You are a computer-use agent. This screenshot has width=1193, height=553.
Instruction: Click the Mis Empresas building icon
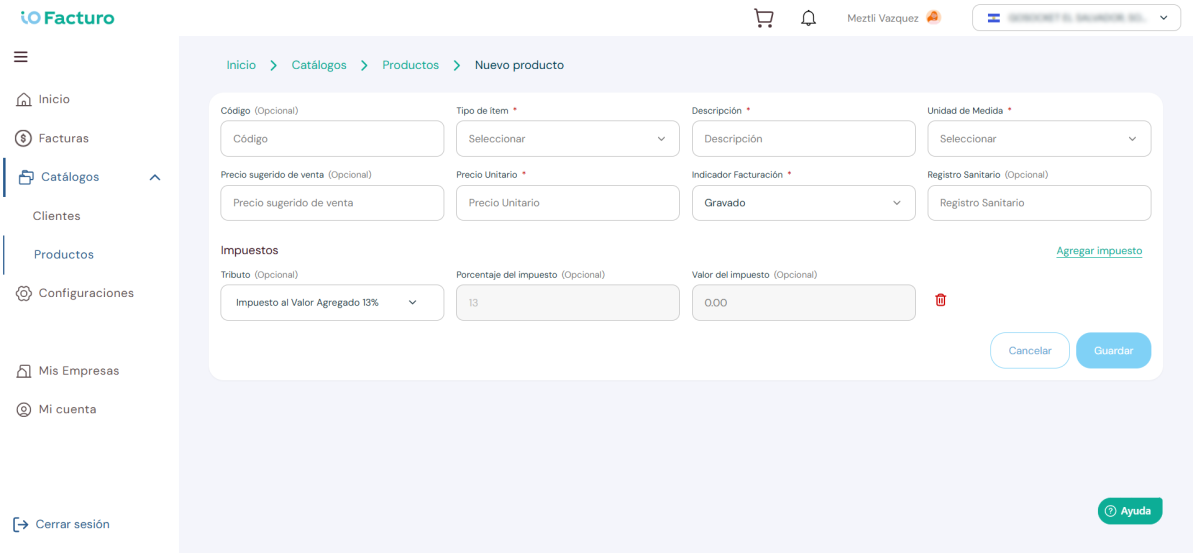(24, 371)
